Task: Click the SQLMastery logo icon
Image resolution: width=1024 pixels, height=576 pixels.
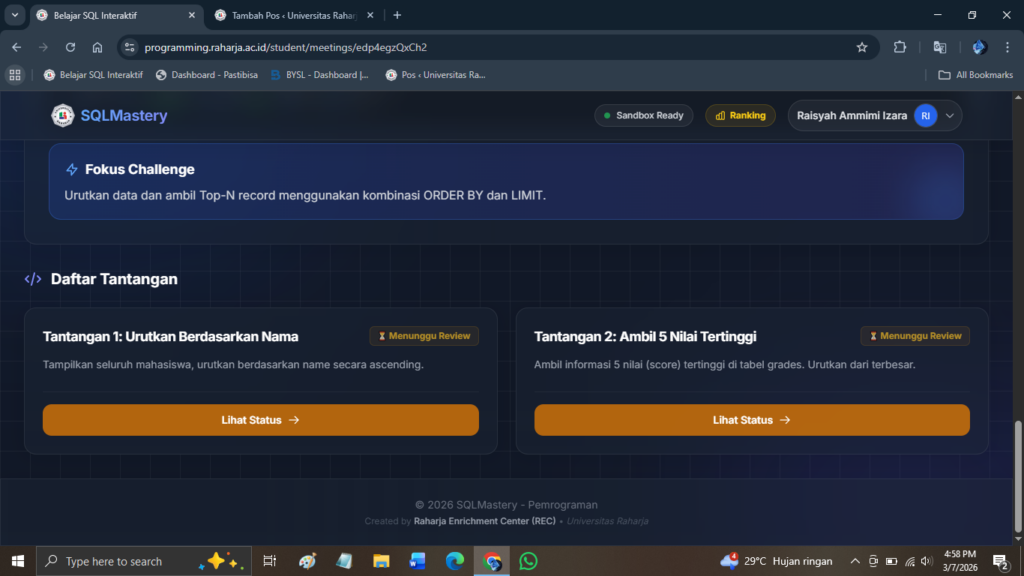Action: pos(63,116)
